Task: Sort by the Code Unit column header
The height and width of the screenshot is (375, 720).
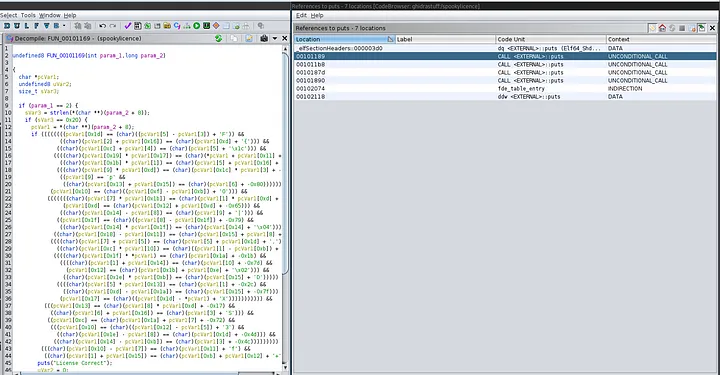Action: (551, 39)
